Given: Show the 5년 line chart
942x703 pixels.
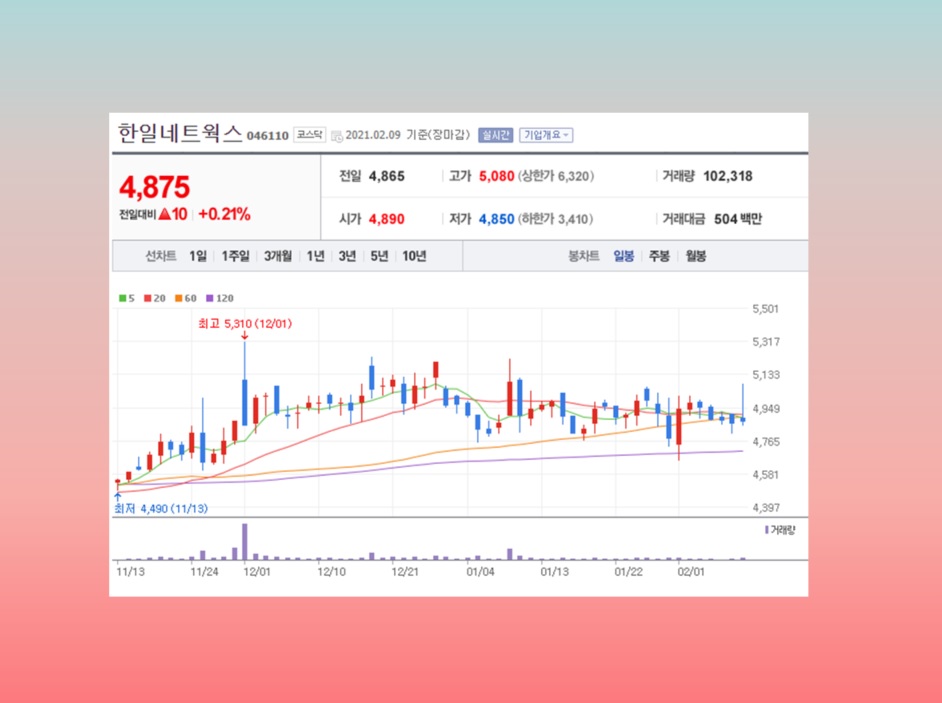Looking at the screenshot, I should pos(379,257).
